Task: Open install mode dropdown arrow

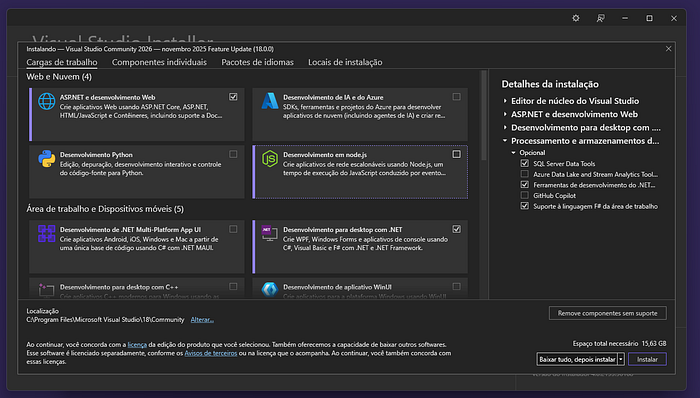Action: pos(621,359)
